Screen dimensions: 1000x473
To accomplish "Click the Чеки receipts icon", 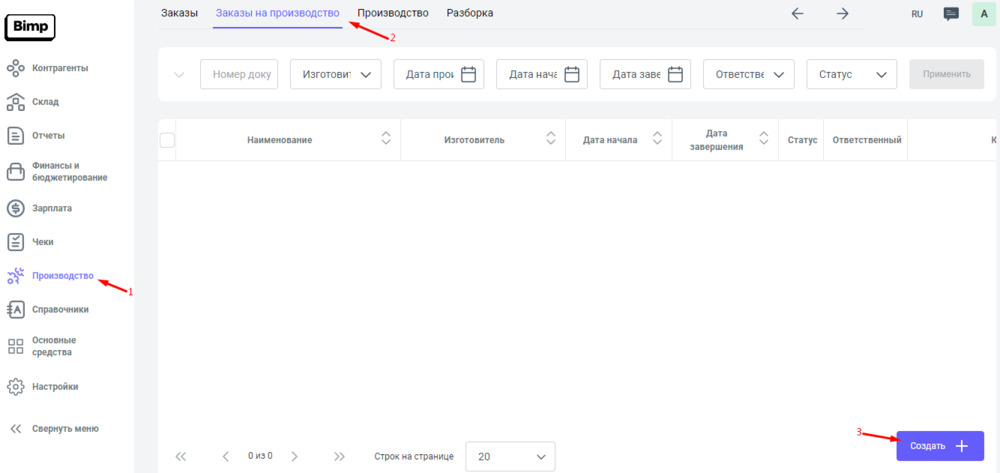I will coord(15,242).
